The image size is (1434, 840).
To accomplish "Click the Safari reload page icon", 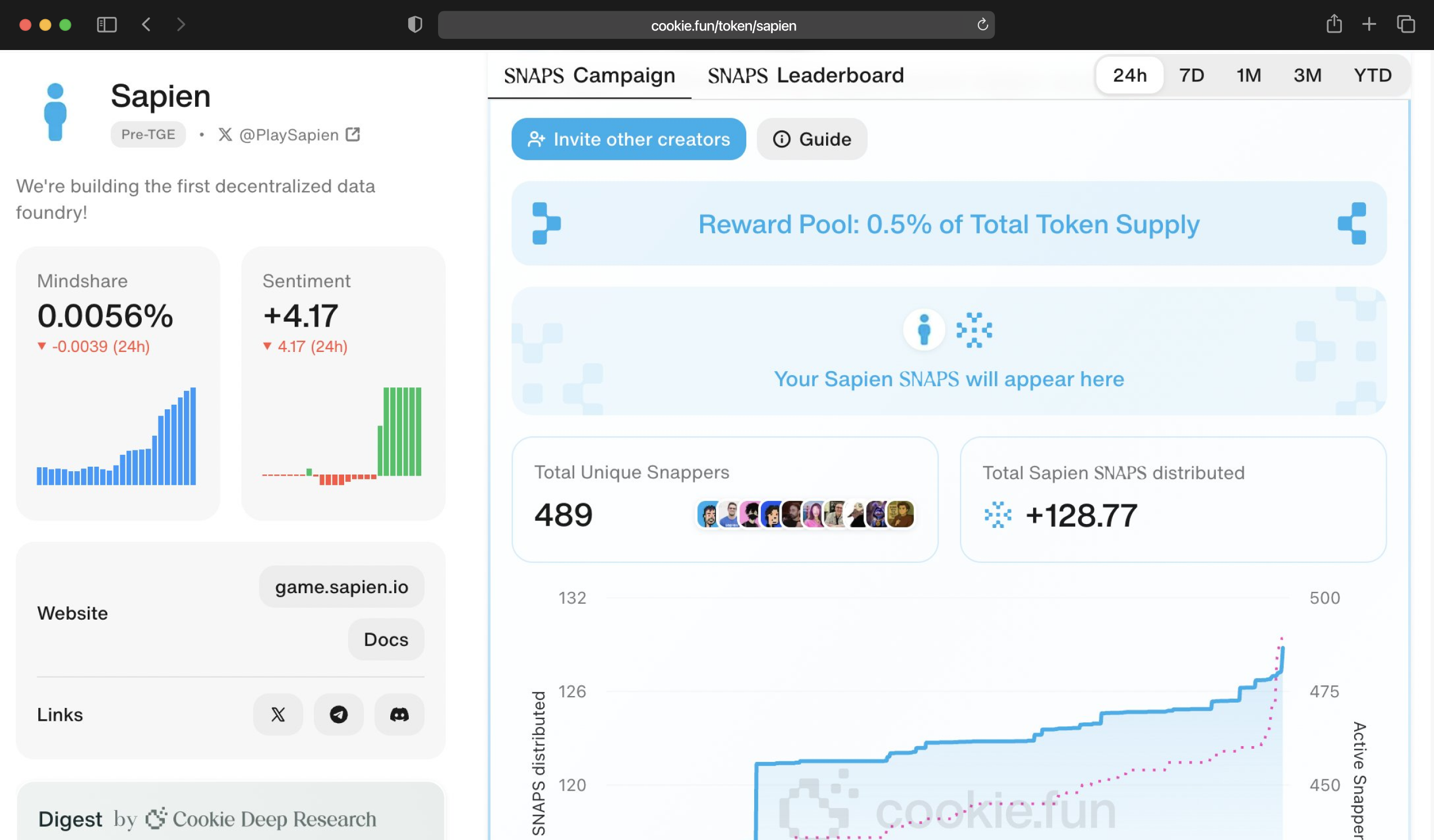I will tap(982, 25).
